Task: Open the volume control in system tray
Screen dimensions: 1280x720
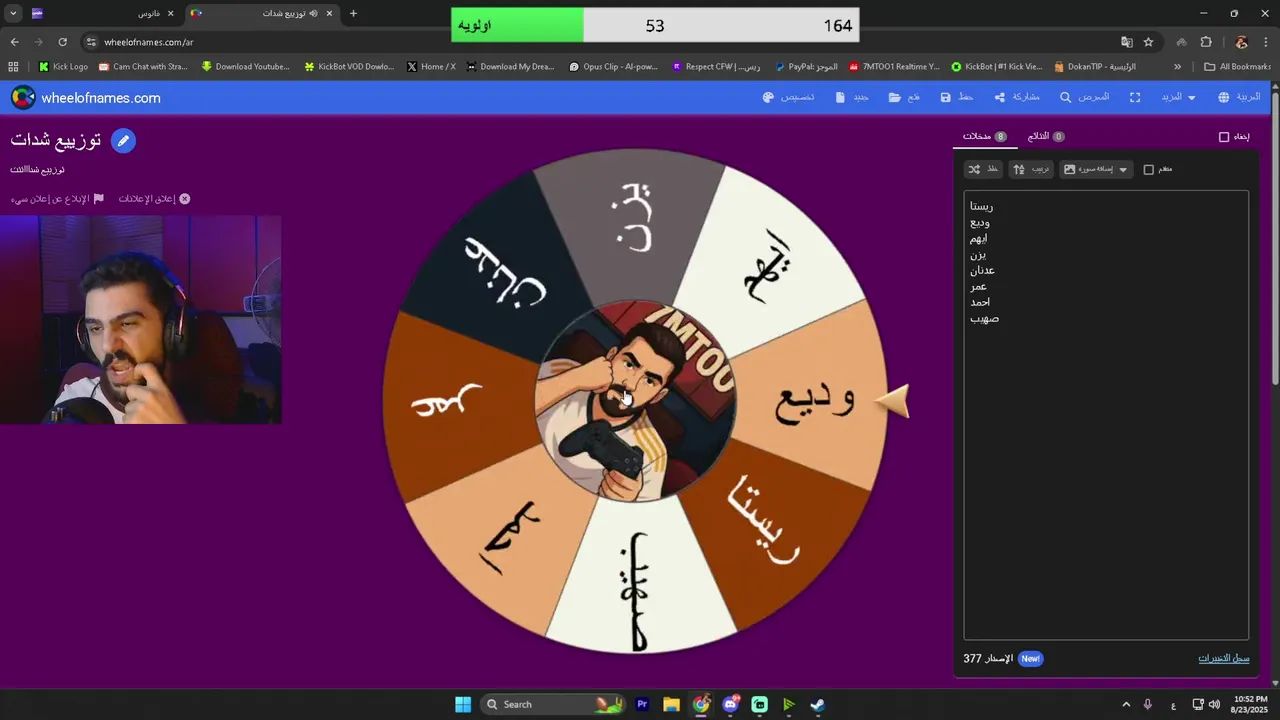Action: [1215, 704]
